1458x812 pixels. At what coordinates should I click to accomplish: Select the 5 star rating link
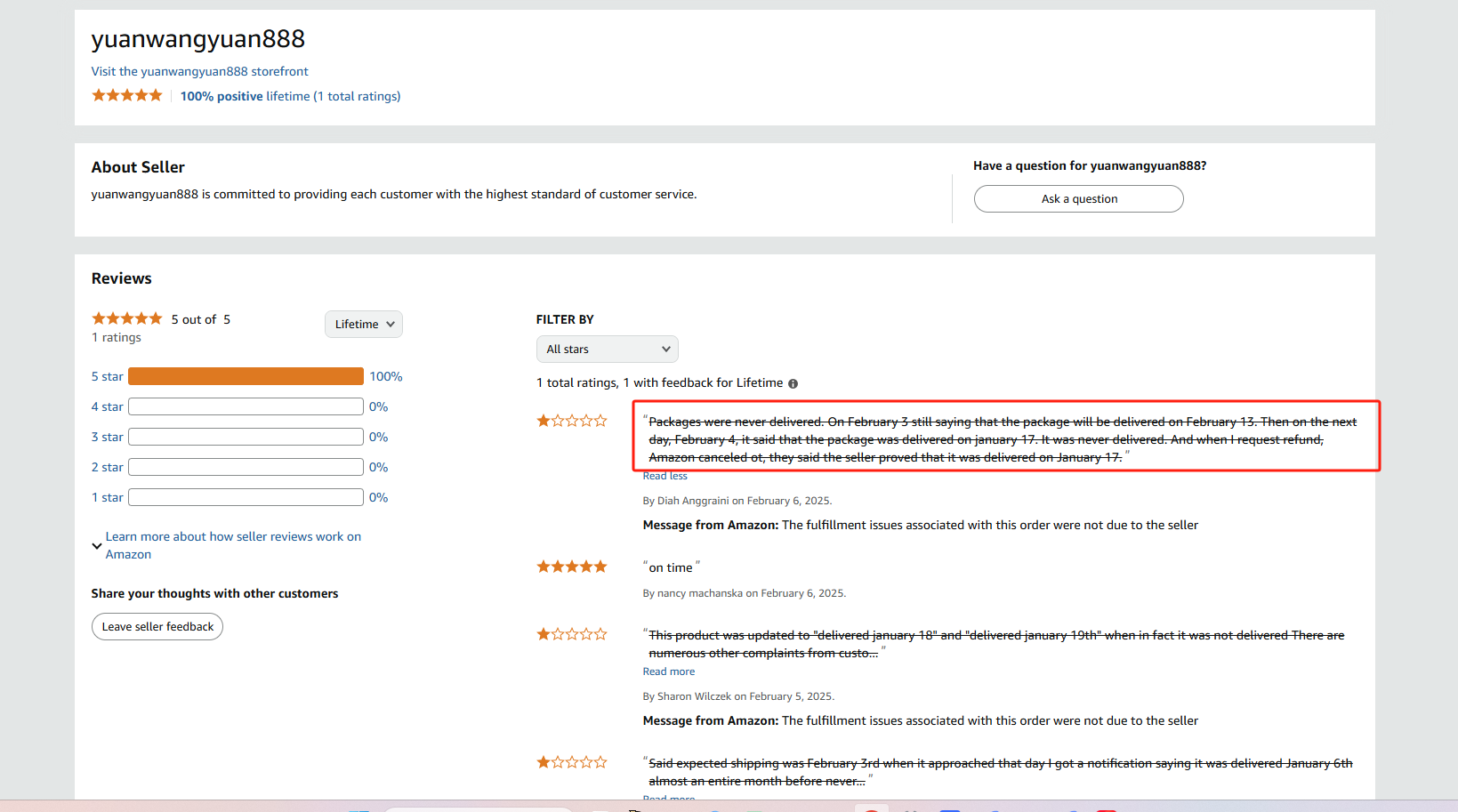pyautogui.click(x=107, y=376)
